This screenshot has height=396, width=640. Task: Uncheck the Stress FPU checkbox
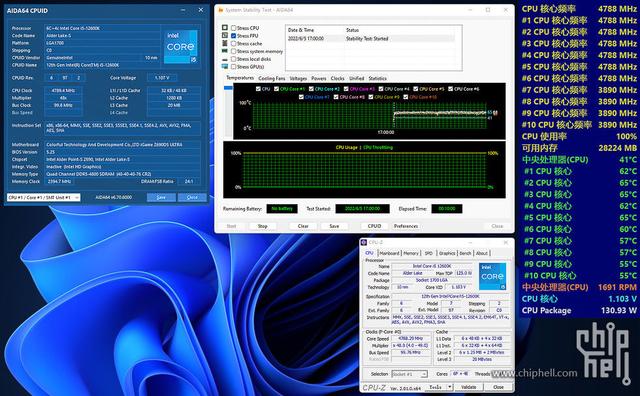[x=234, y=36]
